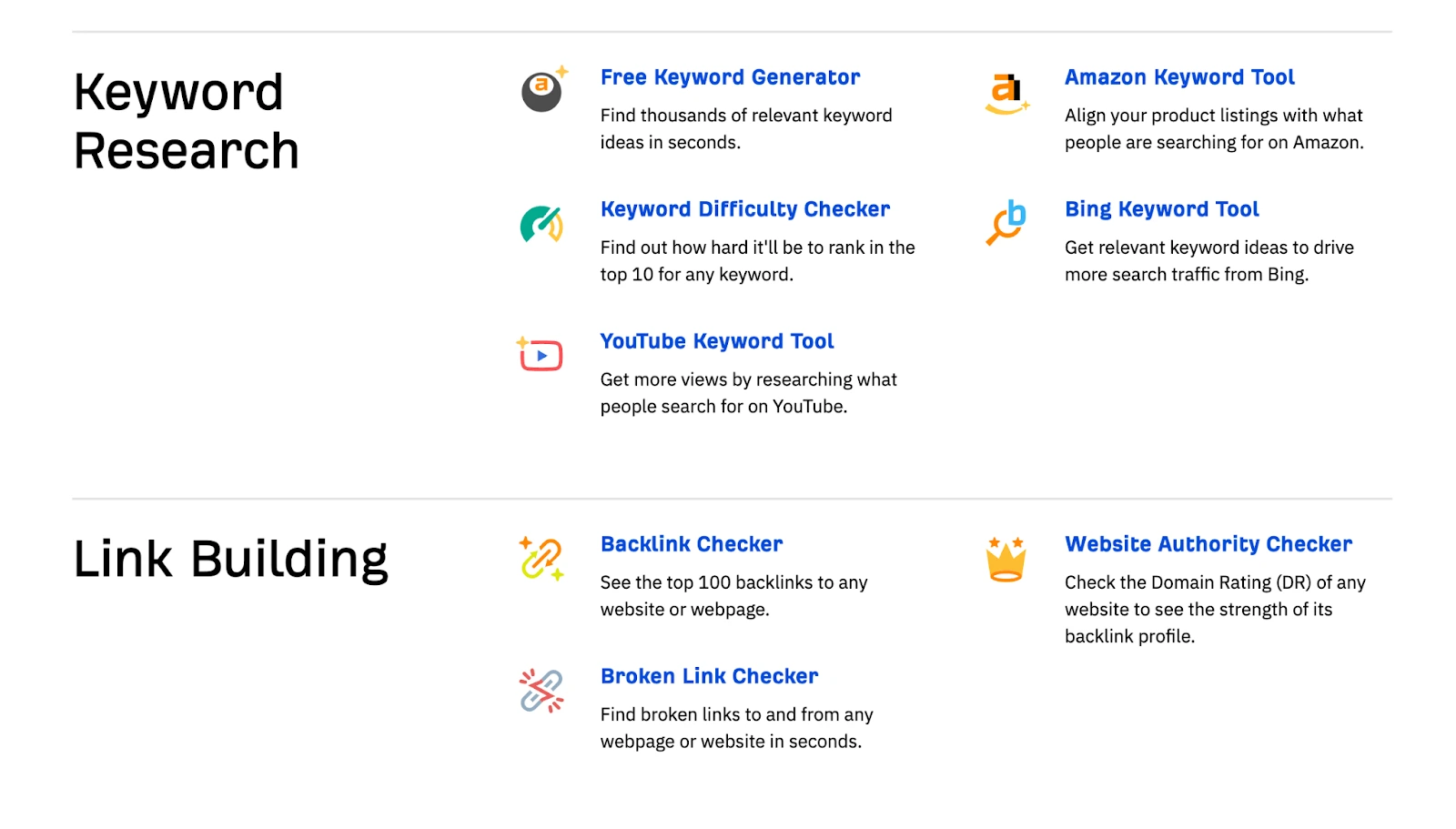Click the Broken Link Checker icon

tap(540, 691)
